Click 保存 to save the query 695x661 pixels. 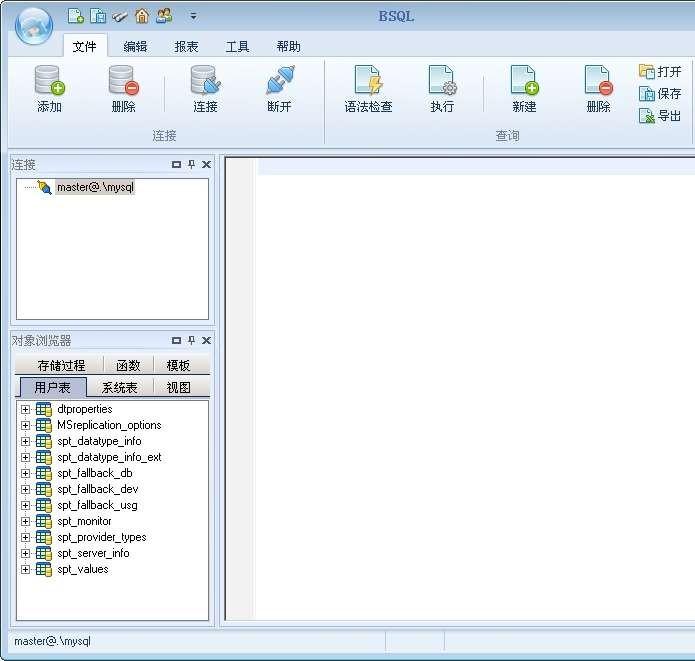660,94
